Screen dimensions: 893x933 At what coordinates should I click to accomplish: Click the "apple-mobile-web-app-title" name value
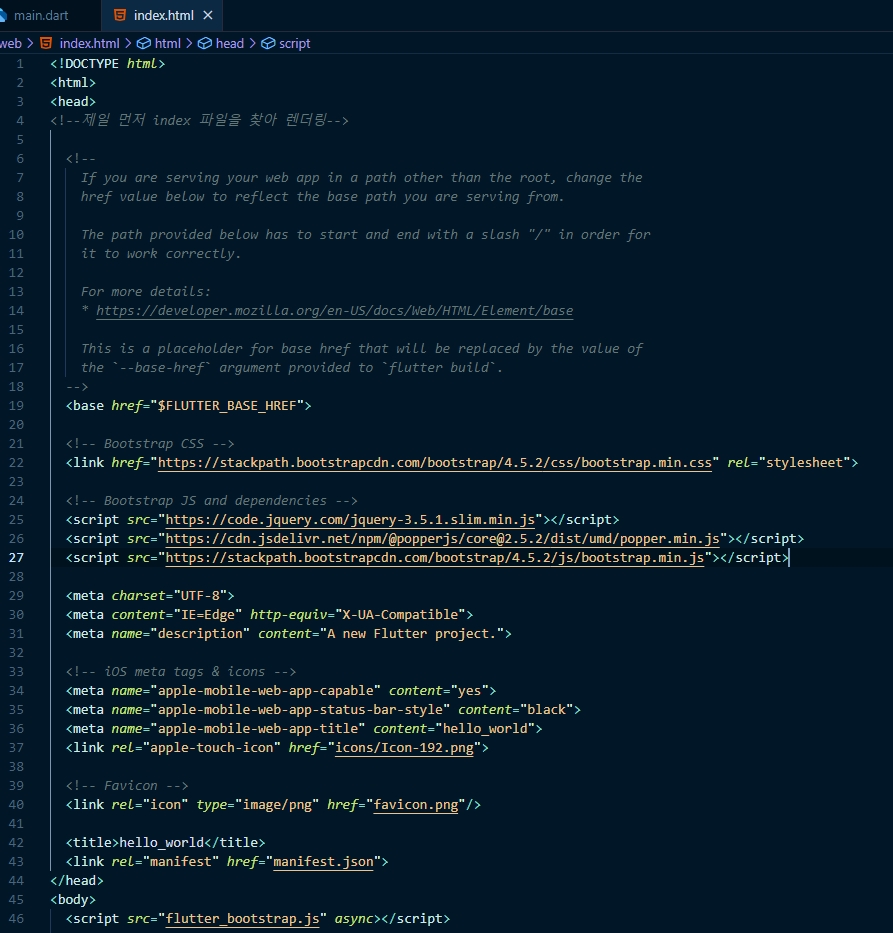[258, 730]
